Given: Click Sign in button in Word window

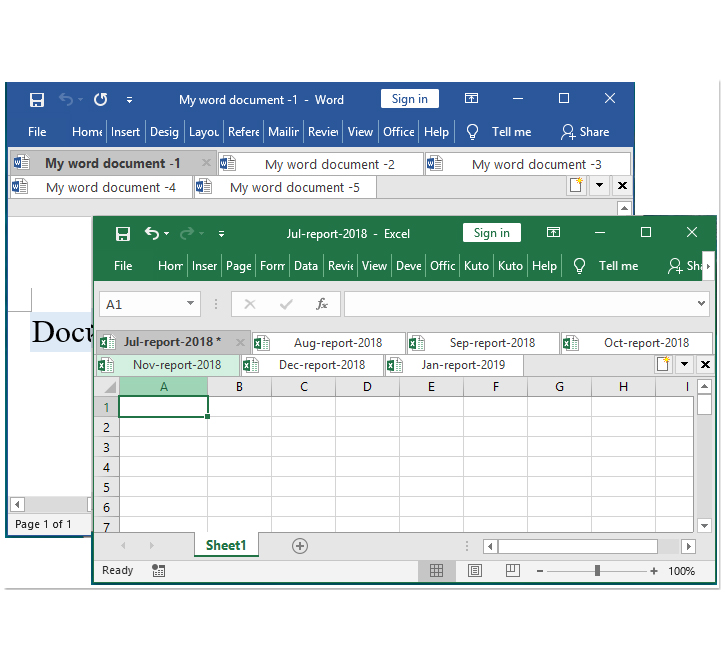Looking at the screenshot, I should (410, 98).
